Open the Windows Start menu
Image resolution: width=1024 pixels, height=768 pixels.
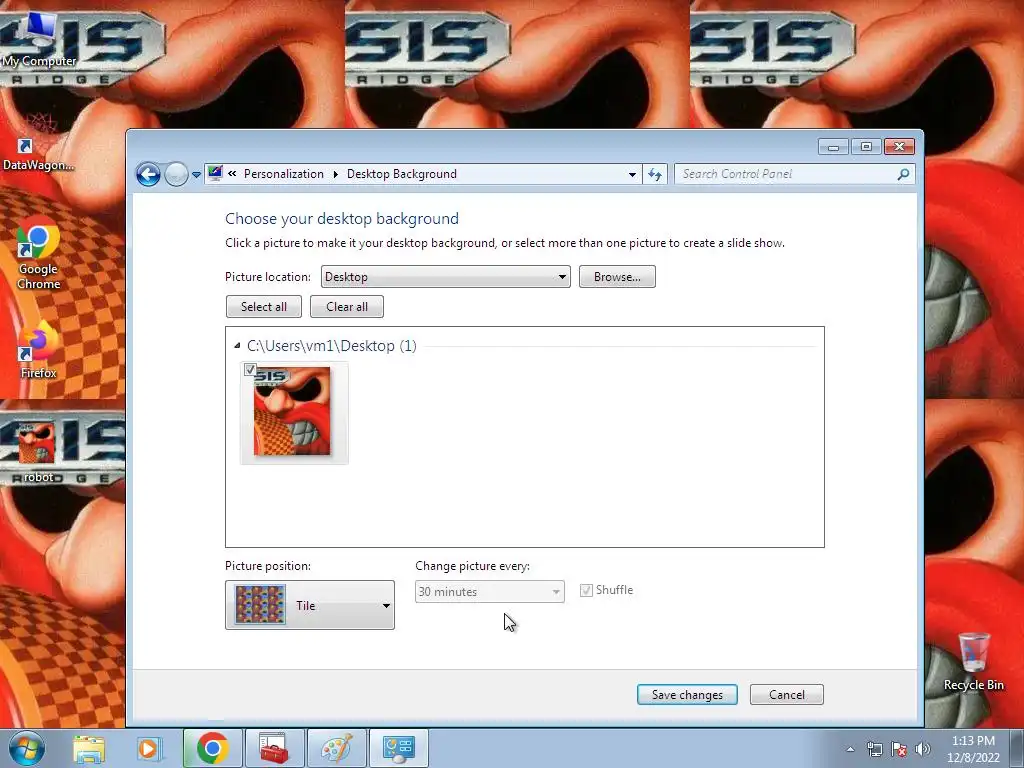point(27,748)
